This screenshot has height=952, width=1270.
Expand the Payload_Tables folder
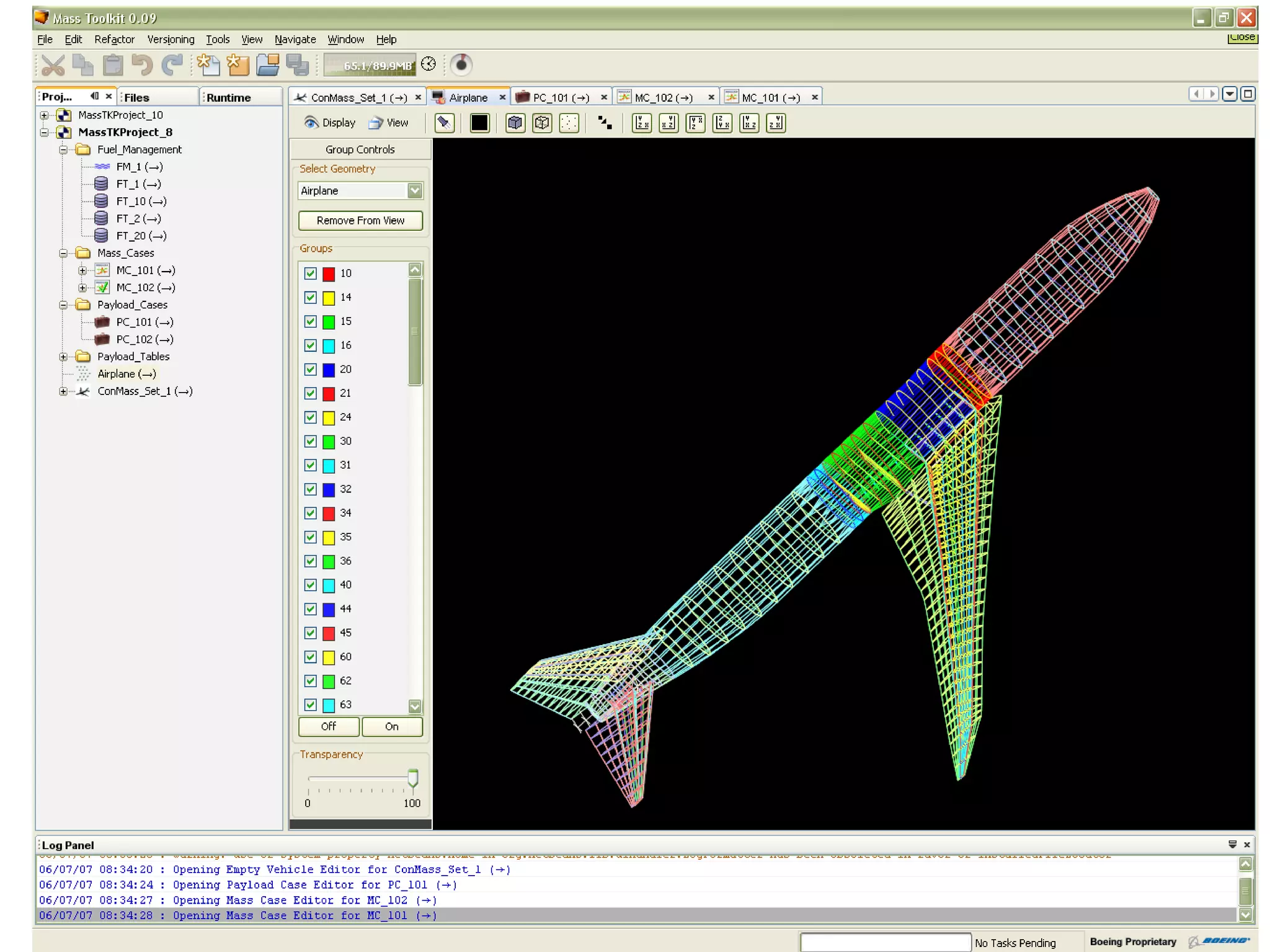click(x=63, y=357)
